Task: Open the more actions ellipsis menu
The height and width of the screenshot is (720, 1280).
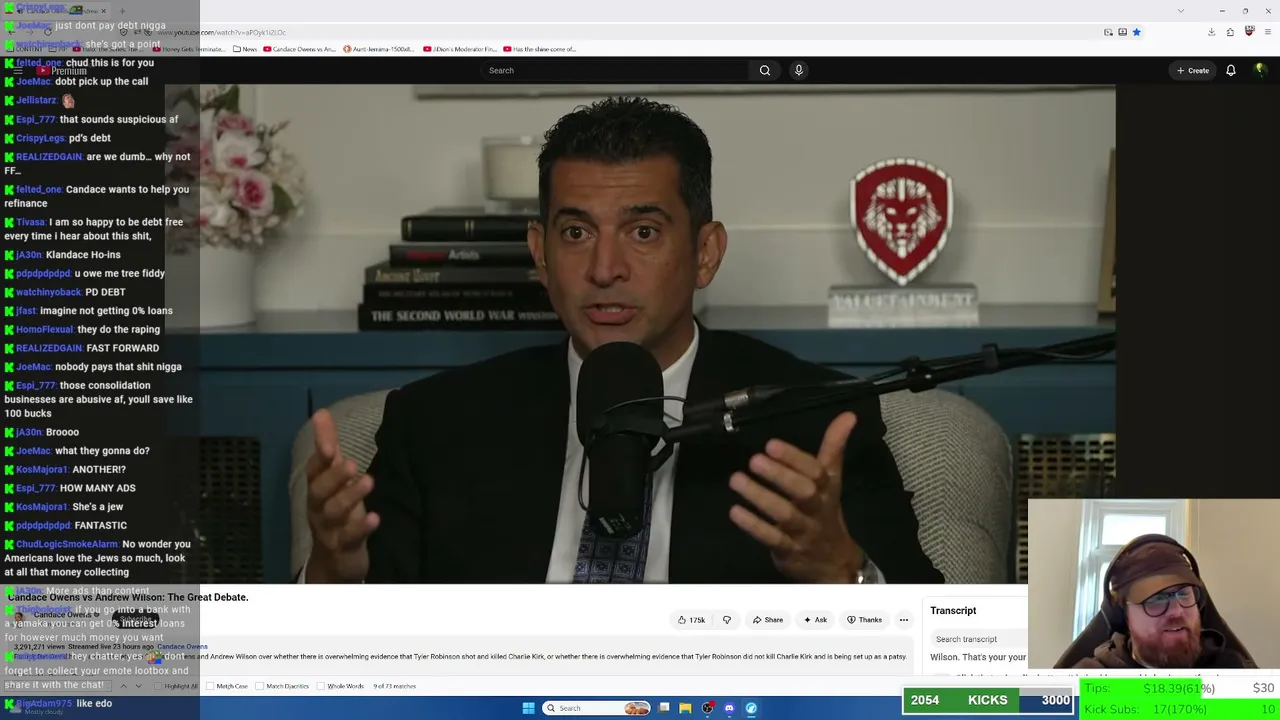Action: (x=903, y=620)
